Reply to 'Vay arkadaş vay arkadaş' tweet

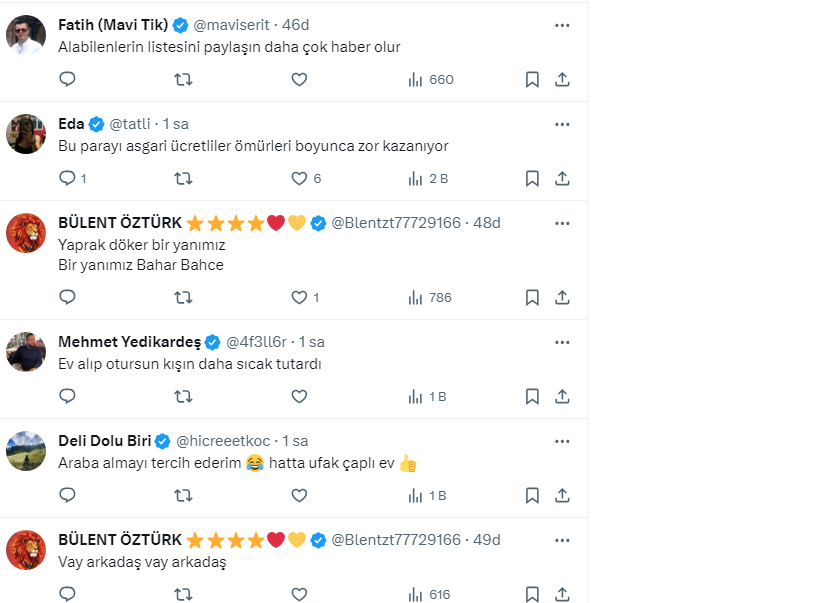click(67, 594)
